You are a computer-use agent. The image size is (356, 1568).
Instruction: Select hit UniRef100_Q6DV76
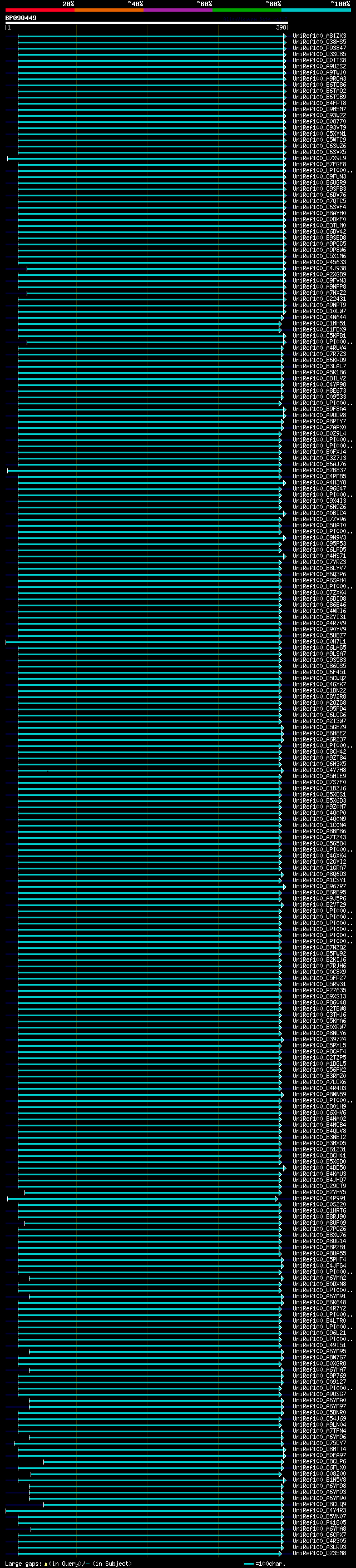[319, 195]
